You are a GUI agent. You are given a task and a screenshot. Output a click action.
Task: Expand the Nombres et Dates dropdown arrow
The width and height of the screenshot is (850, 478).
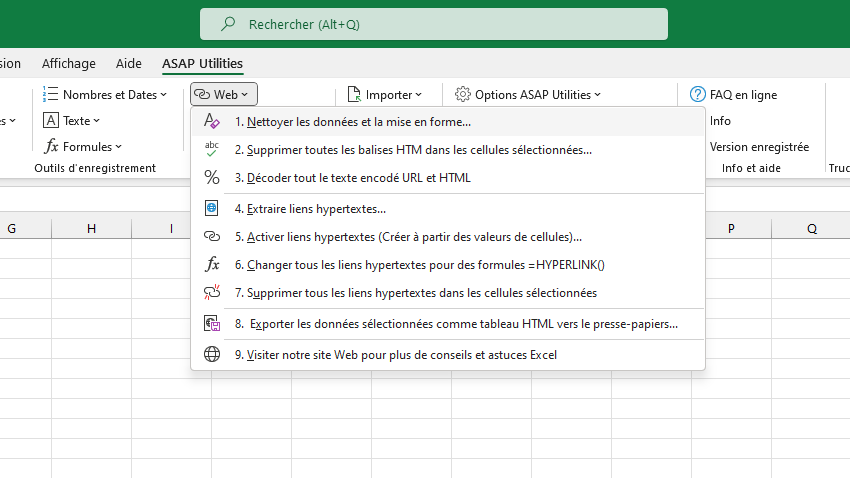point(163,95)
